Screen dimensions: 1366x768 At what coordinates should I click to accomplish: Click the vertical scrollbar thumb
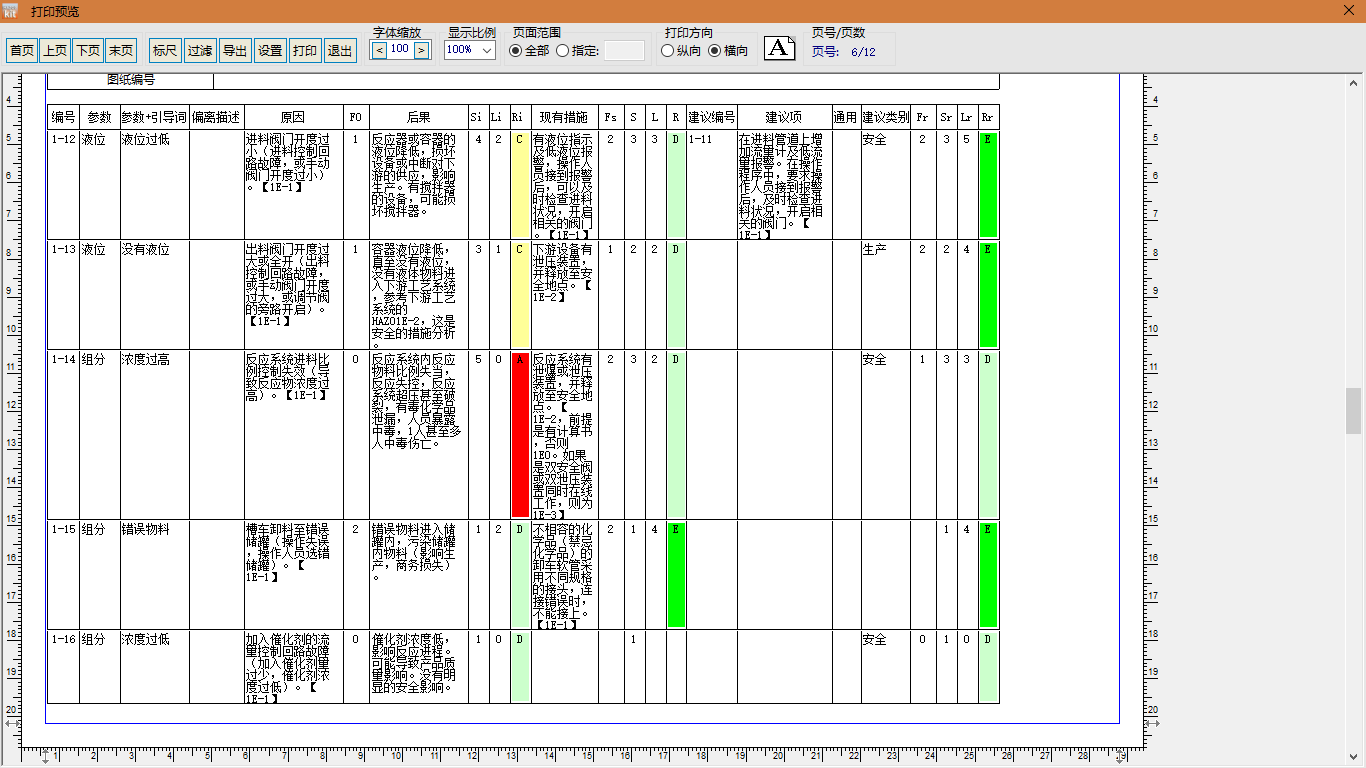click(1354, 410)
